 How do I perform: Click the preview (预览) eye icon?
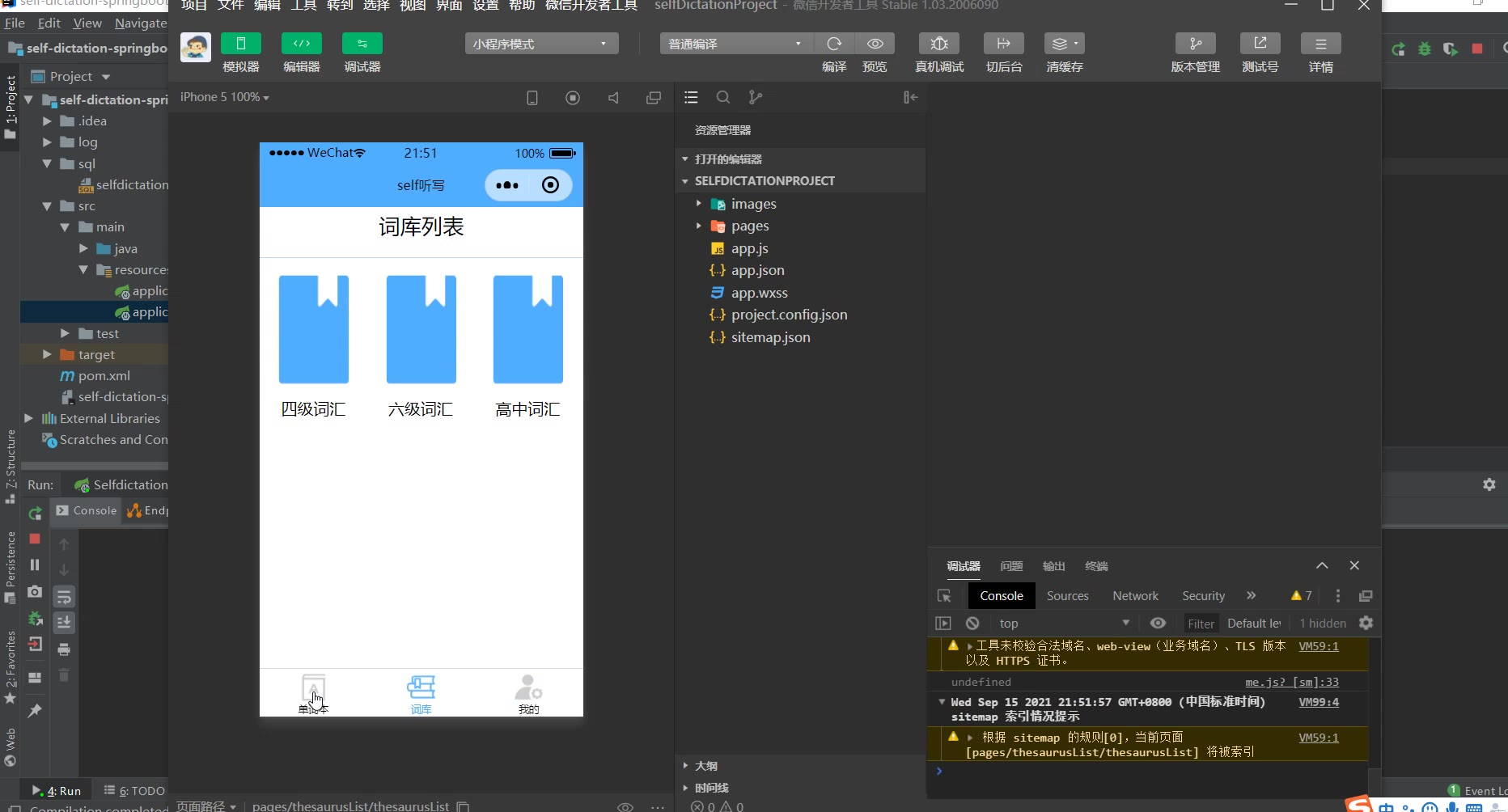875,44
